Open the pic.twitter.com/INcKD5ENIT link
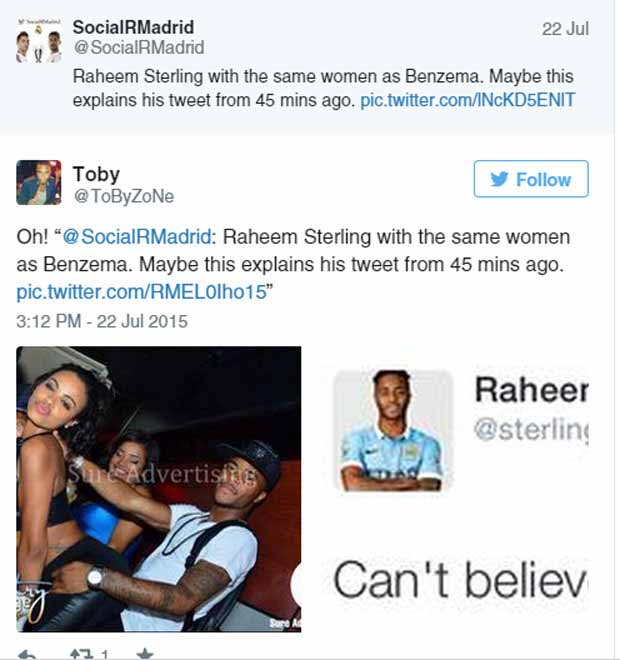The image size is (620, 660). click(467, 100)
